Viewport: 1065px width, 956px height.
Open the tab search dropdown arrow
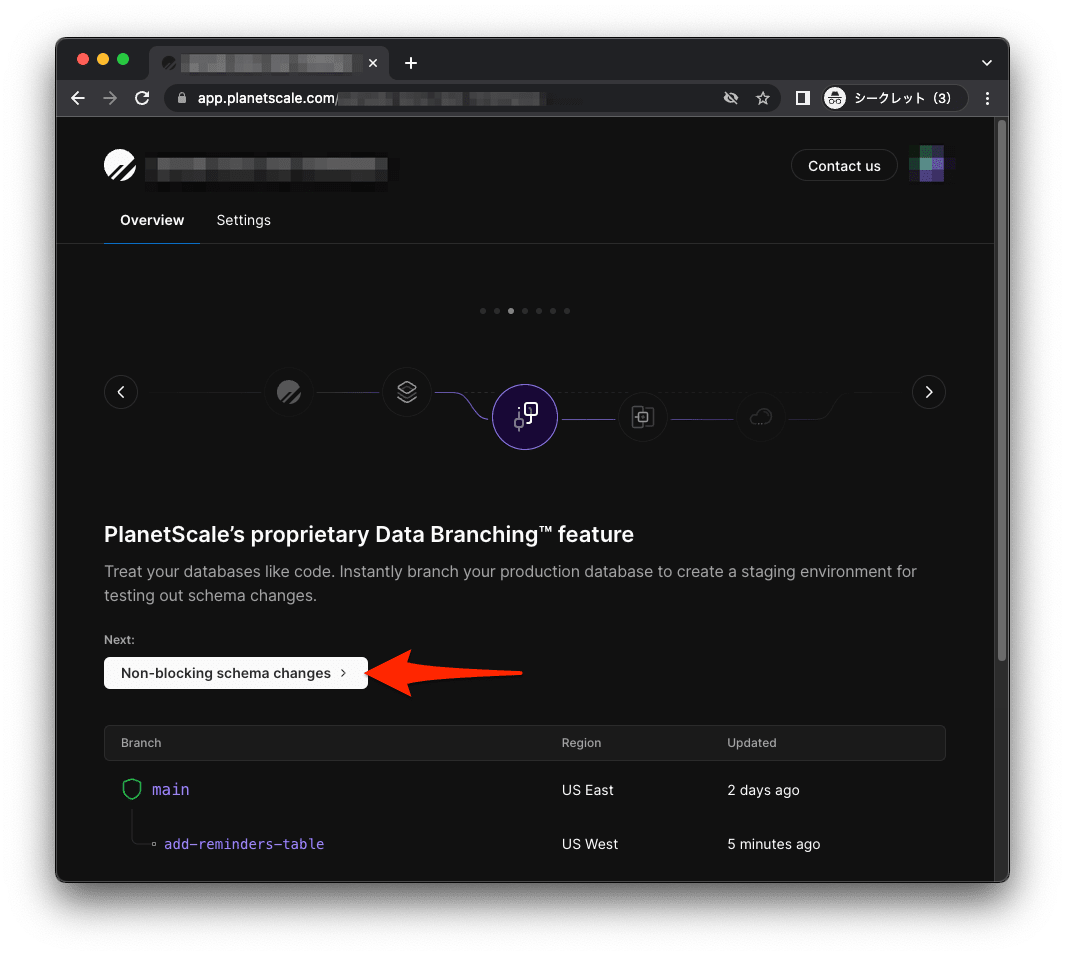click(x=986, y=63)
